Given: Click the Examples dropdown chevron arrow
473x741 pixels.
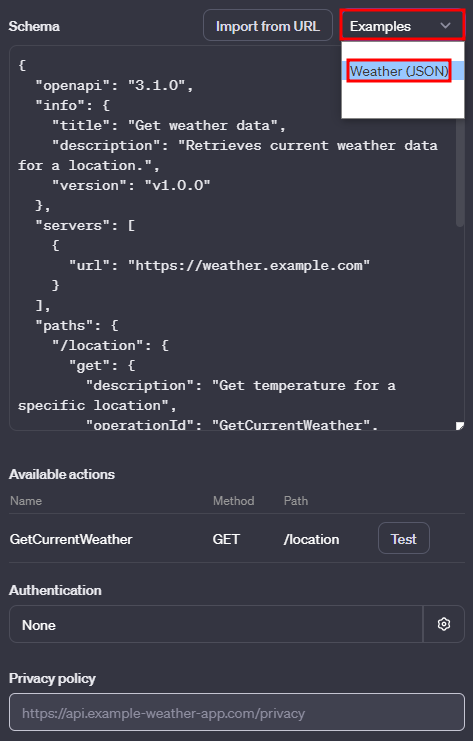Looking at the screenshot, I should [x=445, y=26].
